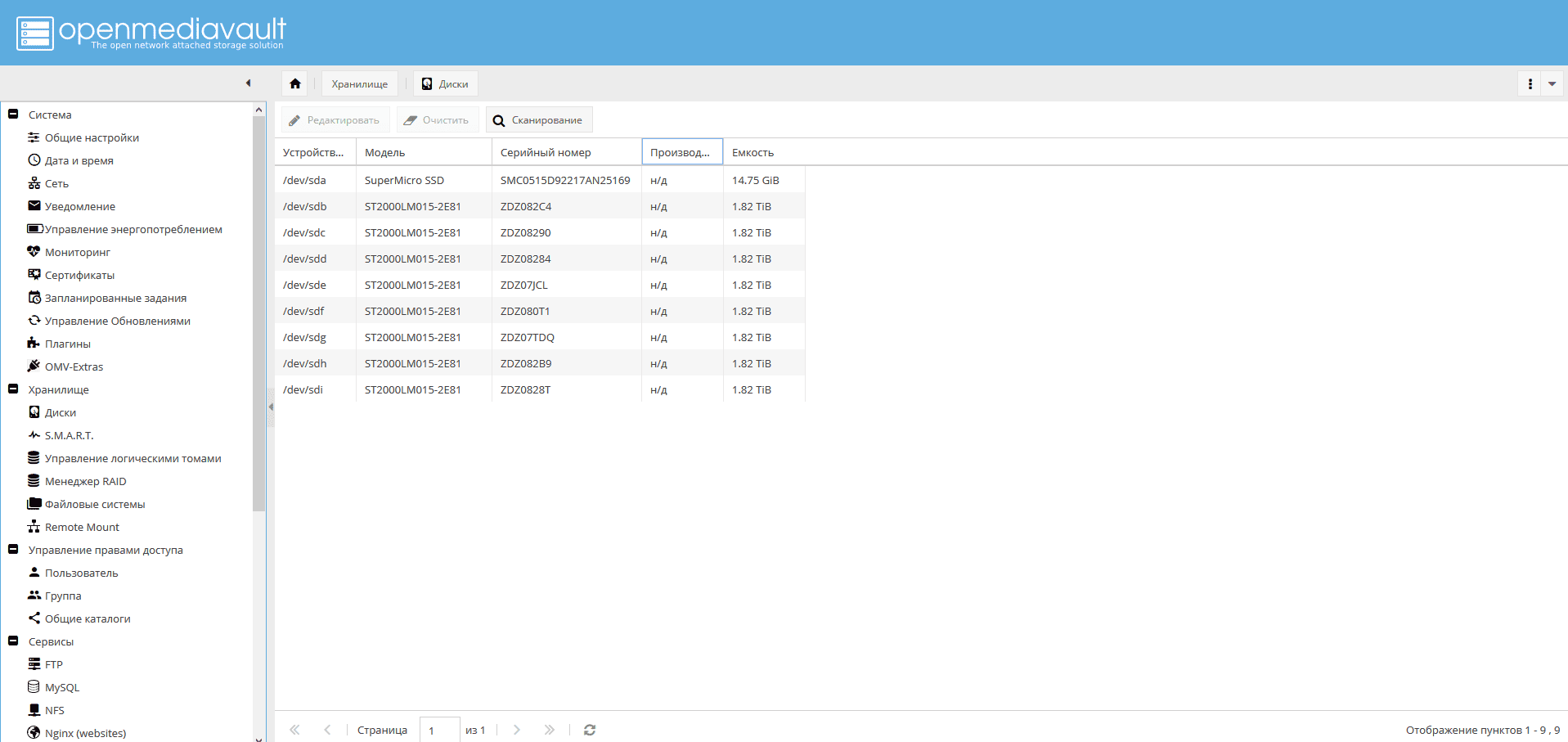Open the Сеть network settings
Screen dimensions: 1568x742
click(56, 183)
